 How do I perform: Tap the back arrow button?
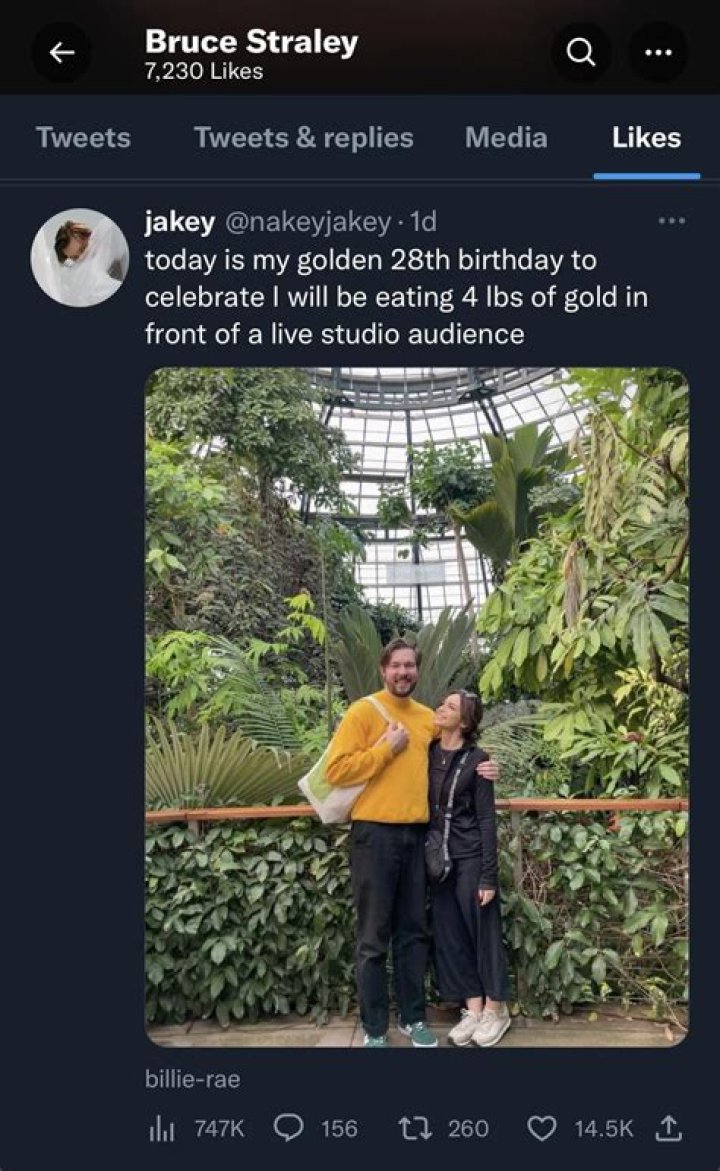click(61, 53)
